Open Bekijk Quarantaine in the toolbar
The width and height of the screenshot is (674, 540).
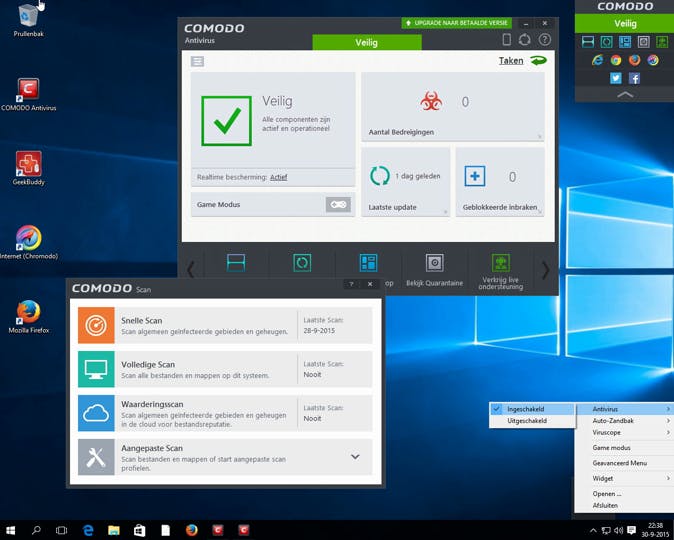(435, 270)
